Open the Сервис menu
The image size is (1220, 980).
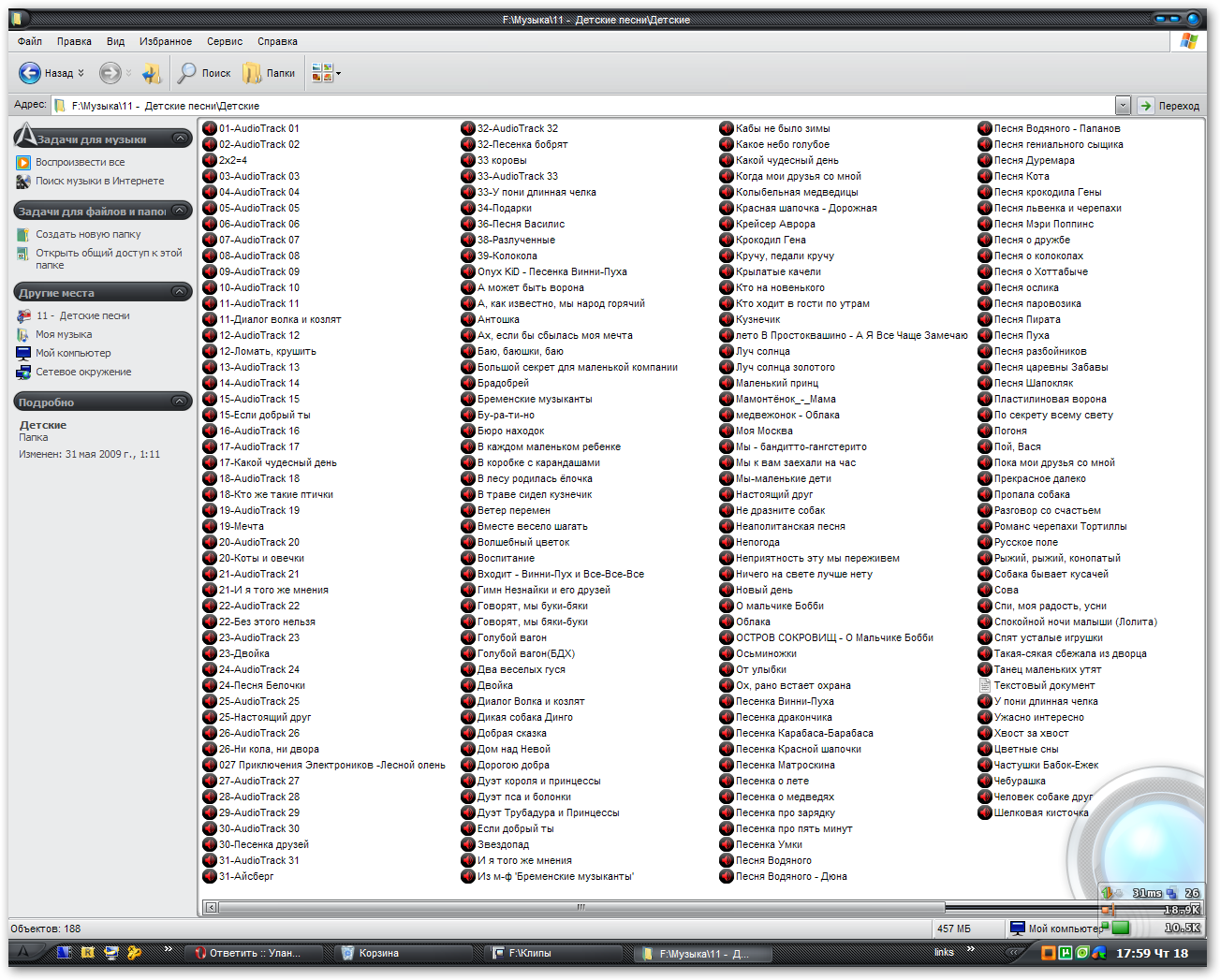225,41
